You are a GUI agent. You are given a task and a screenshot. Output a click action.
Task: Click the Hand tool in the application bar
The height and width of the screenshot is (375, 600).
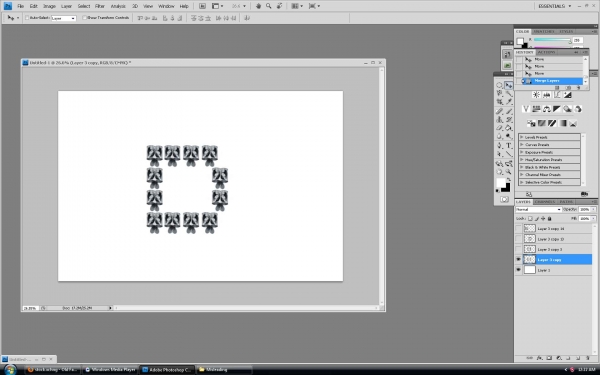coord(258,6)
